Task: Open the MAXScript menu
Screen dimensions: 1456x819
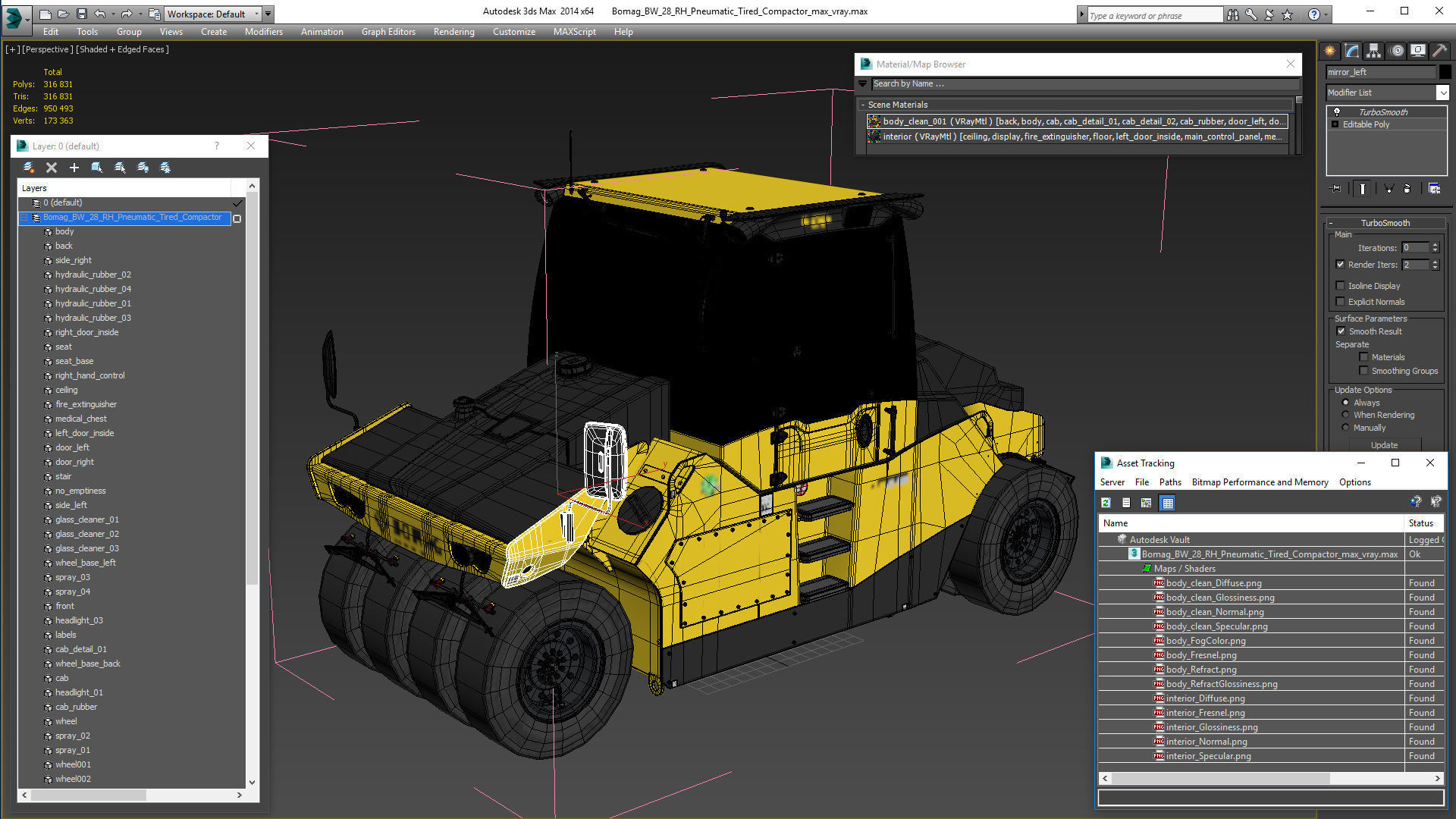Action: coord(574,32)
